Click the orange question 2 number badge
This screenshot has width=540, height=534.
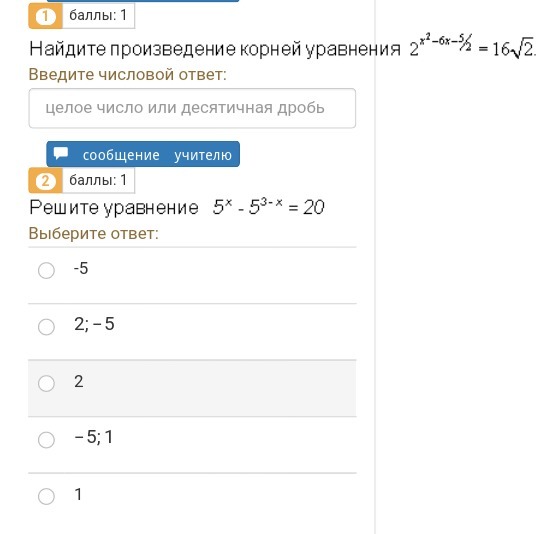(x=45, y=180)
